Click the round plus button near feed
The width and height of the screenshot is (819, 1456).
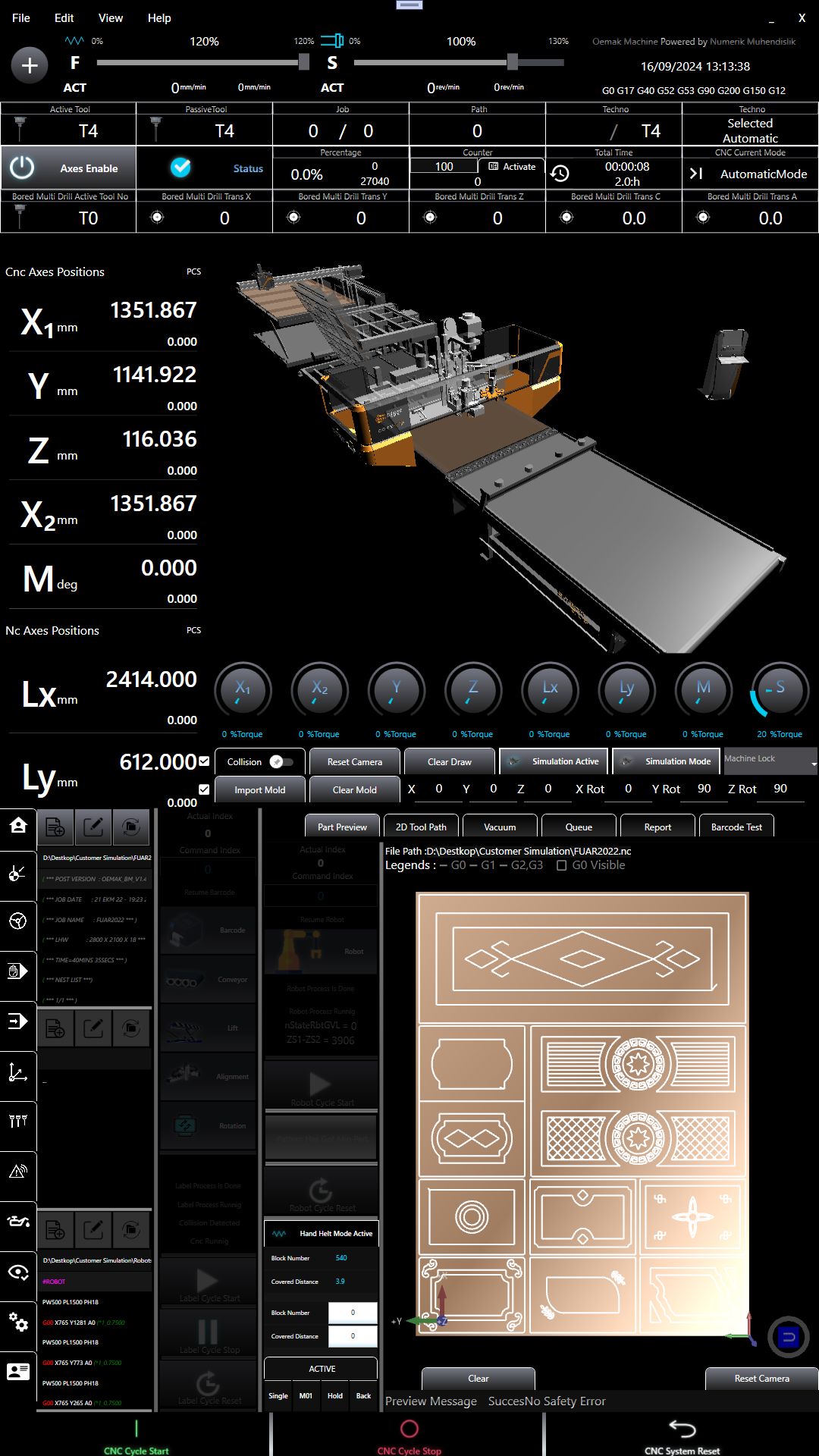30,66
